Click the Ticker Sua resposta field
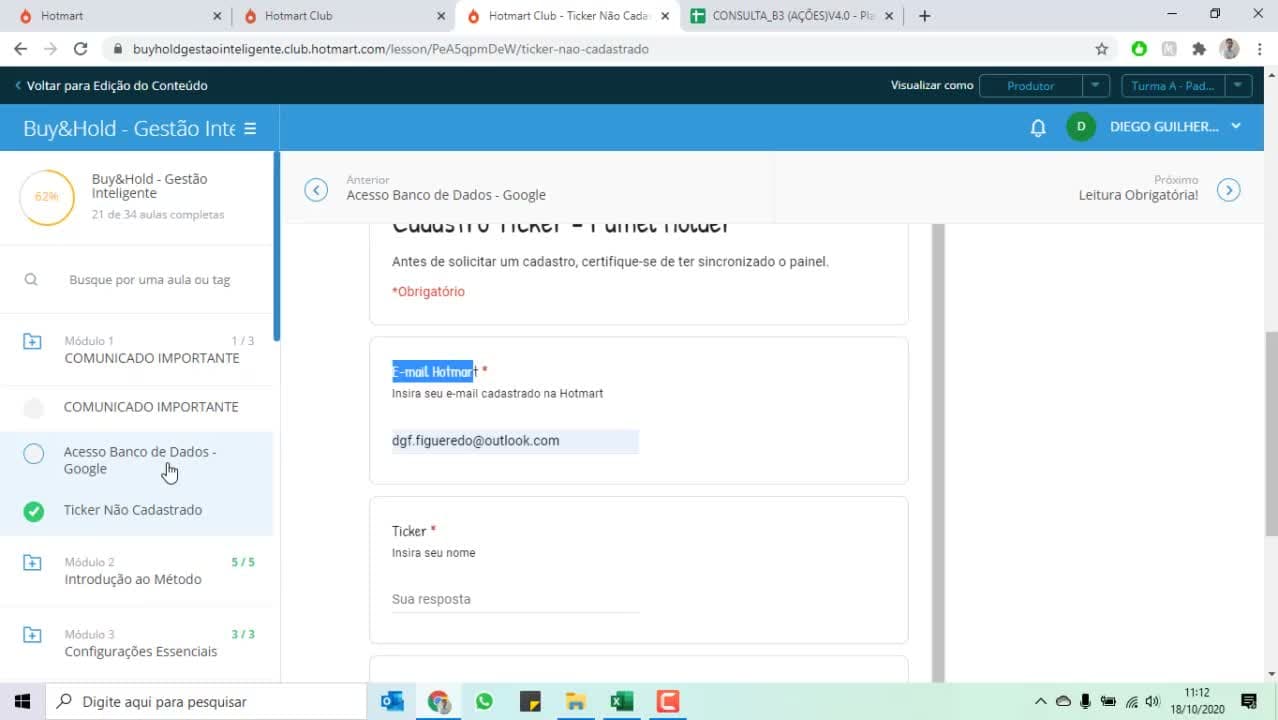This screenshot has height=720, width=1278. coord(515,599)
